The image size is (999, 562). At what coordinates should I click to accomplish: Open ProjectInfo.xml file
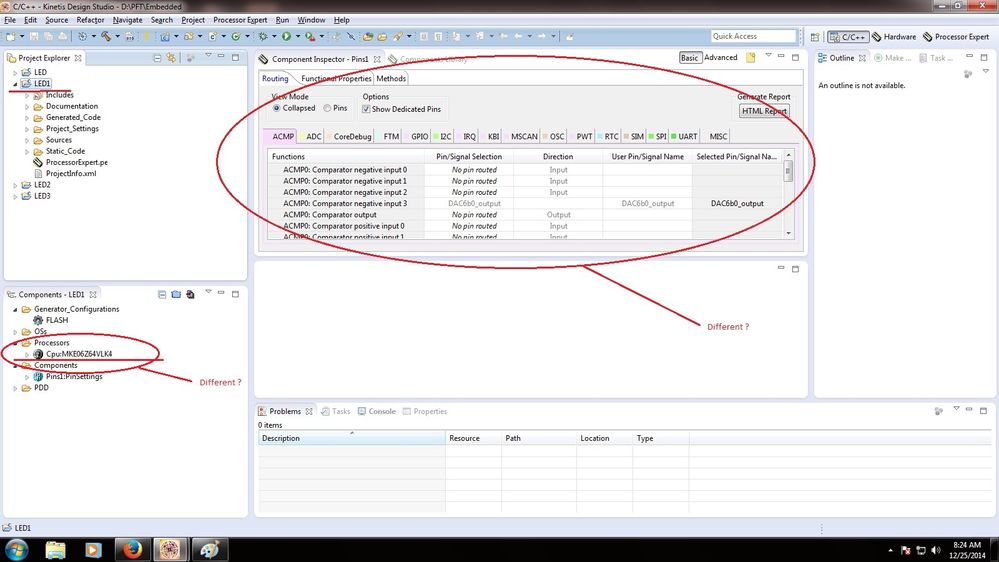[65, 173]
